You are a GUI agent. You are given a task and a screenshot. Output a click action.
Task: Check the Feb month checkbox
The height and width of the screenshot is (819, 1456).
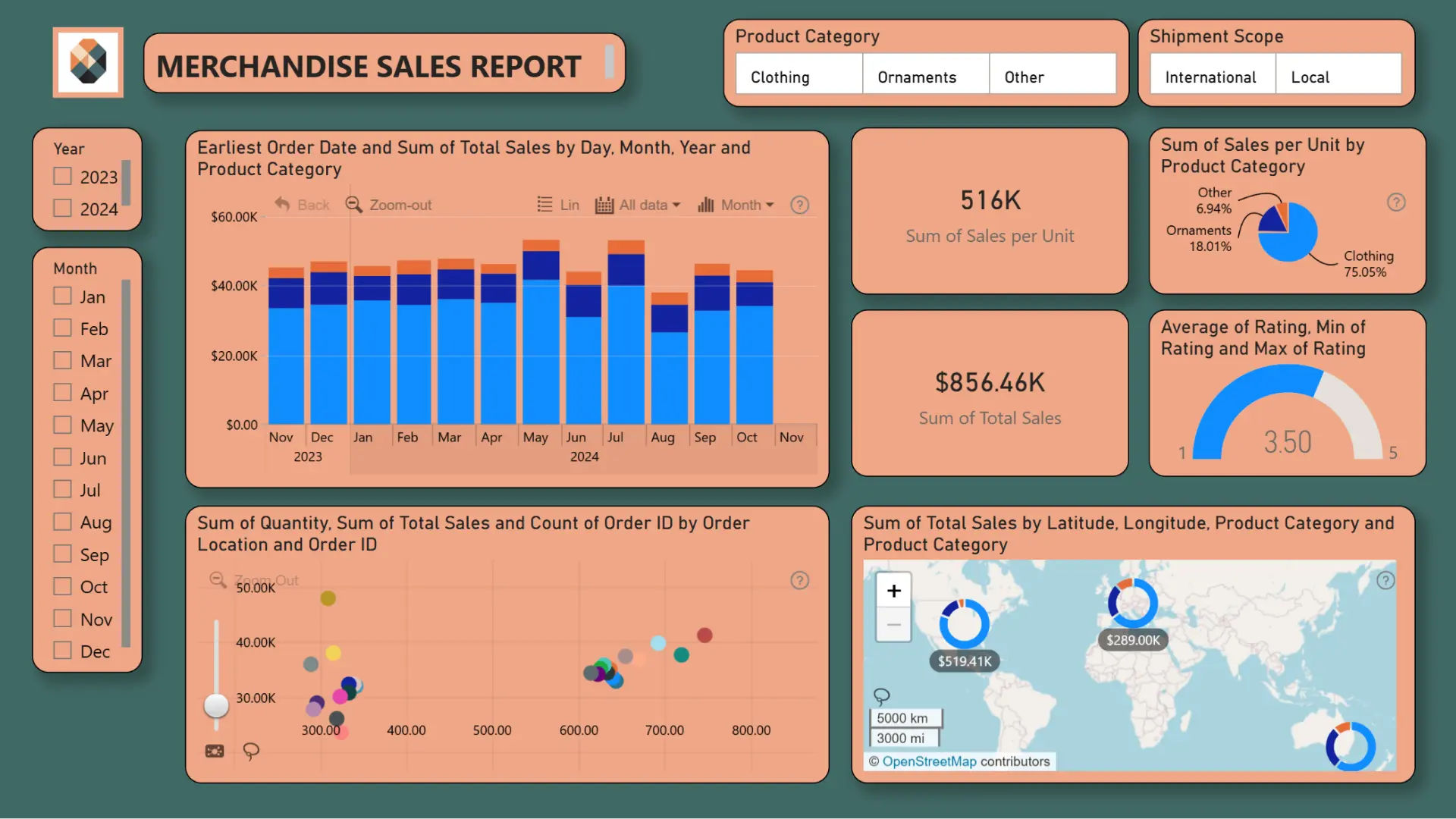coord(62,328)
